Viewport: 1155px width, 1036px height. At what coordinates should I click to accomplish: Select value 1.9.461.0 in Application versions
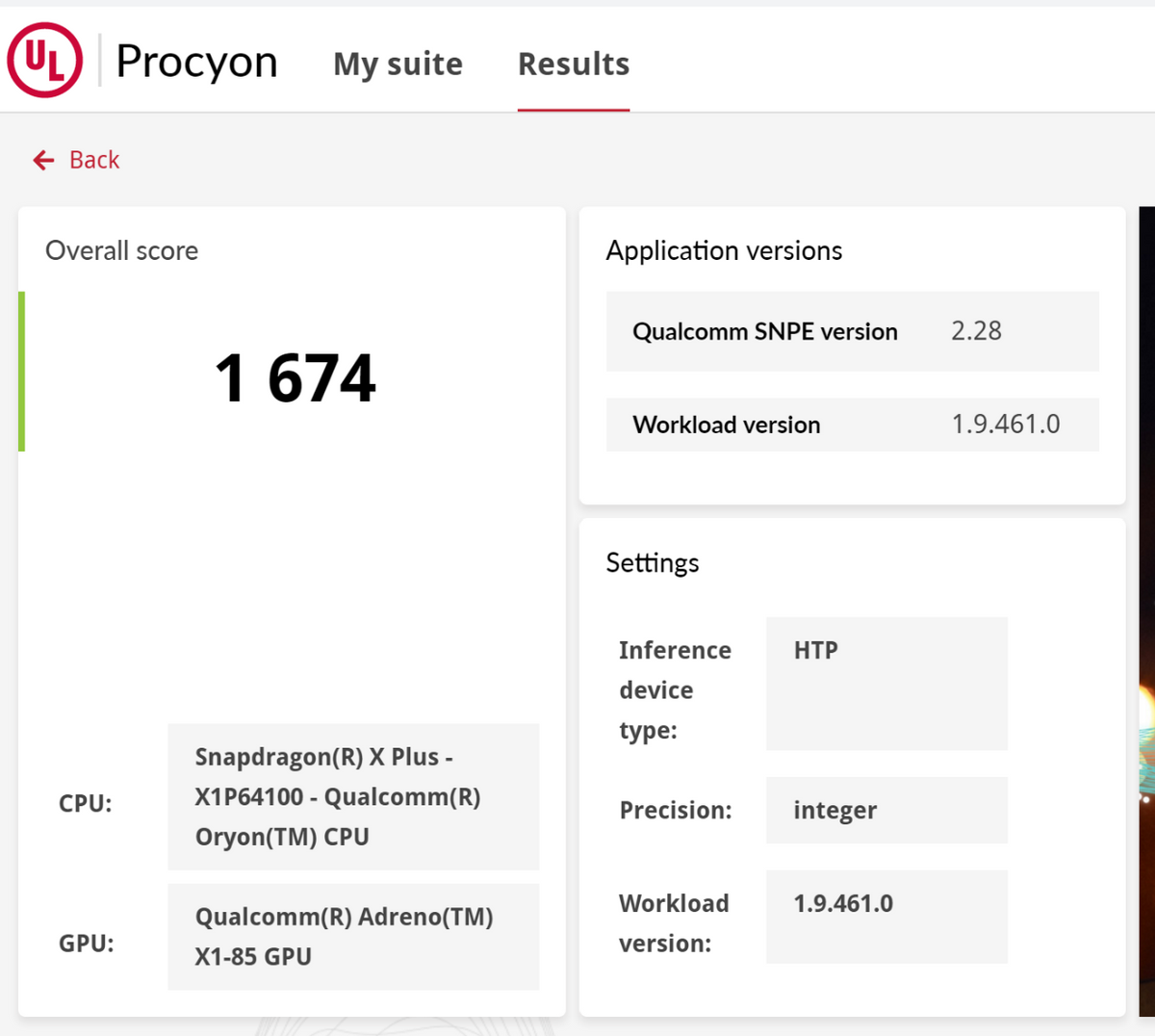(x=1006, y=425)
